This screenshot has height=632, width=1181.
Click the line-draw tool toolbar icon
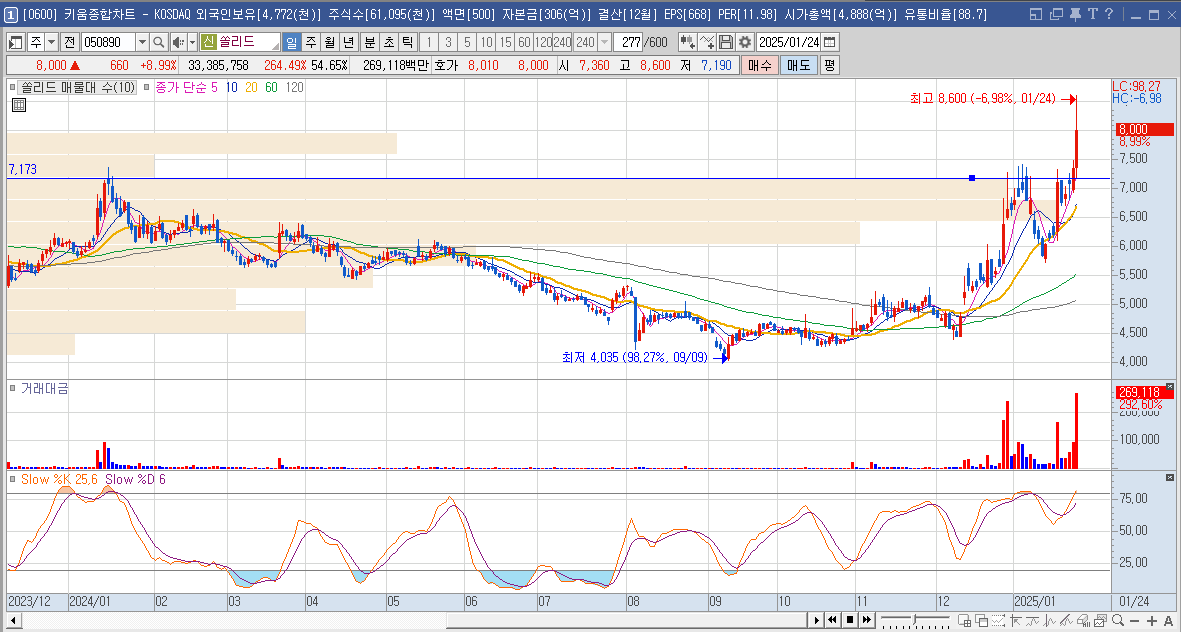point(706,42)
